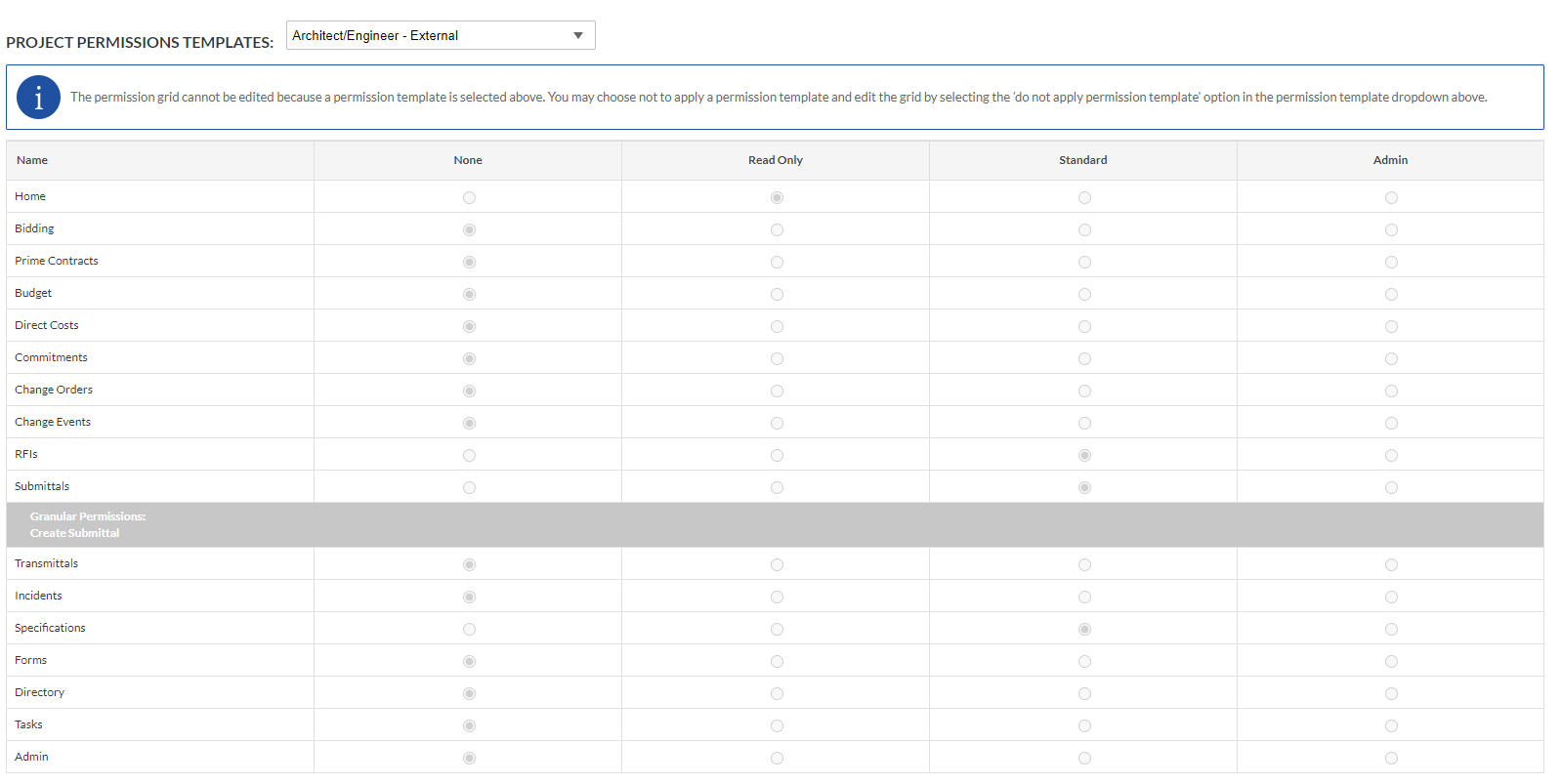Image resolution: width=1562 pixels, height=784 pixels.
Task: Select None radio for Budget
Action: (x=469, y=294)
